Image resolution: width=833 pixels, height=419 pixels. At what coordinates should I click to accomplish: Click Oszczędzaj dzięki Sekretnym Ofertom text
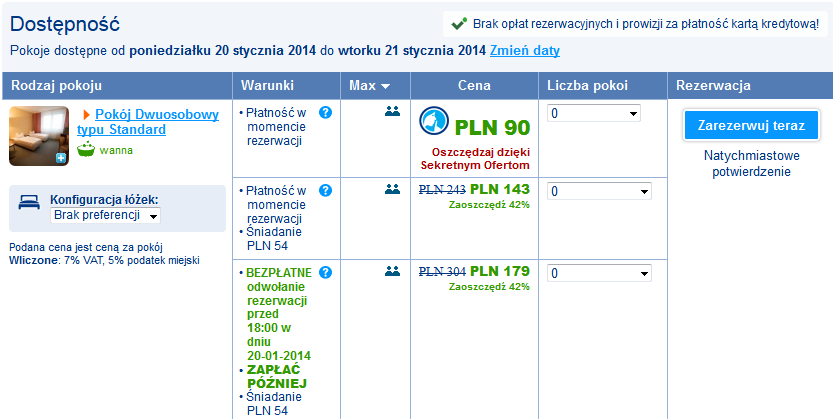click(475, 158)
